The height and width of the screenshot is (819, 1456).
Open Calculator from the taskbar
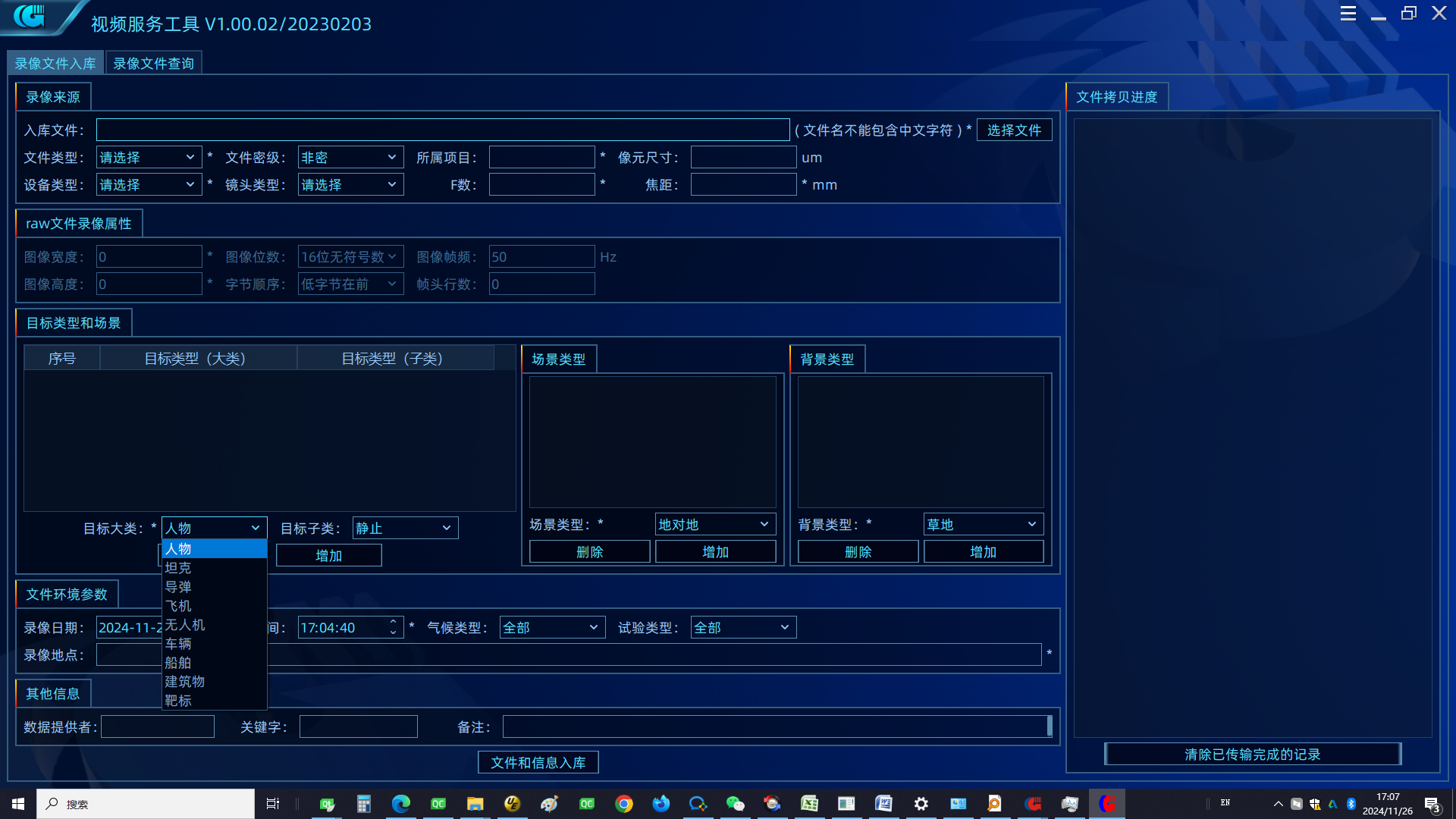[x=364, y=804]
